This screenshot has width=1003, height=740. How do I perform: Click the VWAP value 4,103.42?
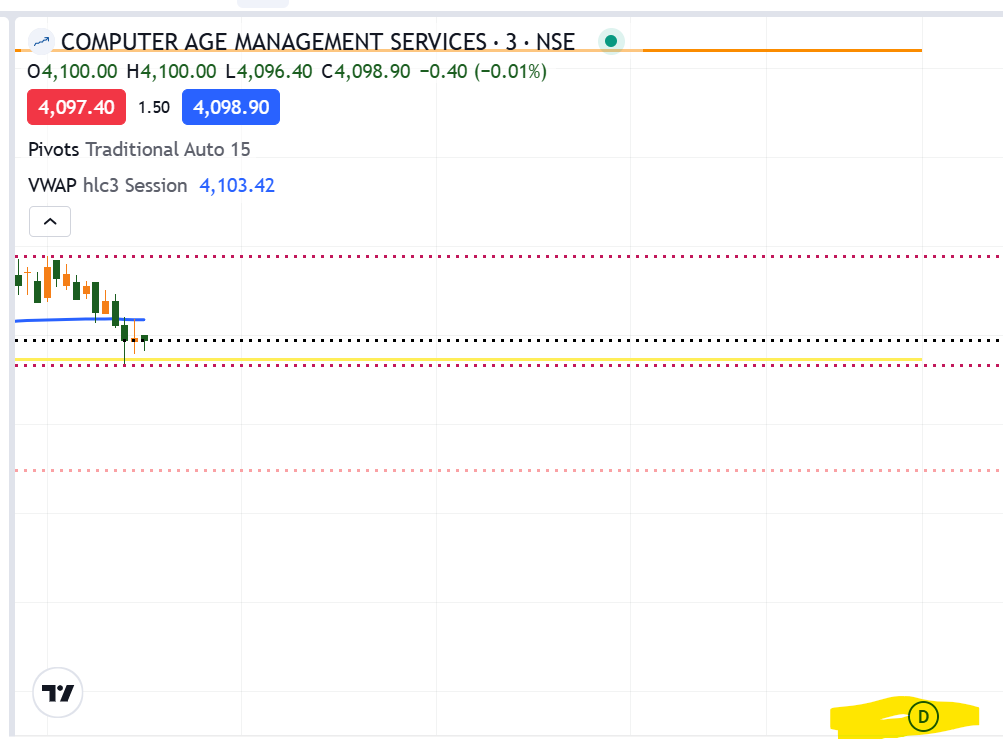pos(237,185)
